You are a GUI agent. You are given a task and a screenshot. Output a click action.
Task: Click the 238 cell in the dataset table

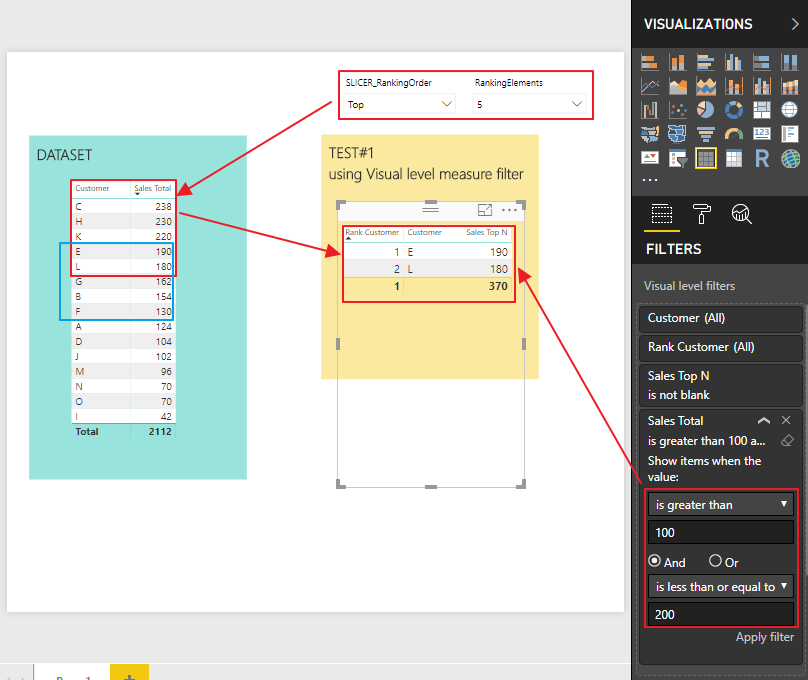163,207
